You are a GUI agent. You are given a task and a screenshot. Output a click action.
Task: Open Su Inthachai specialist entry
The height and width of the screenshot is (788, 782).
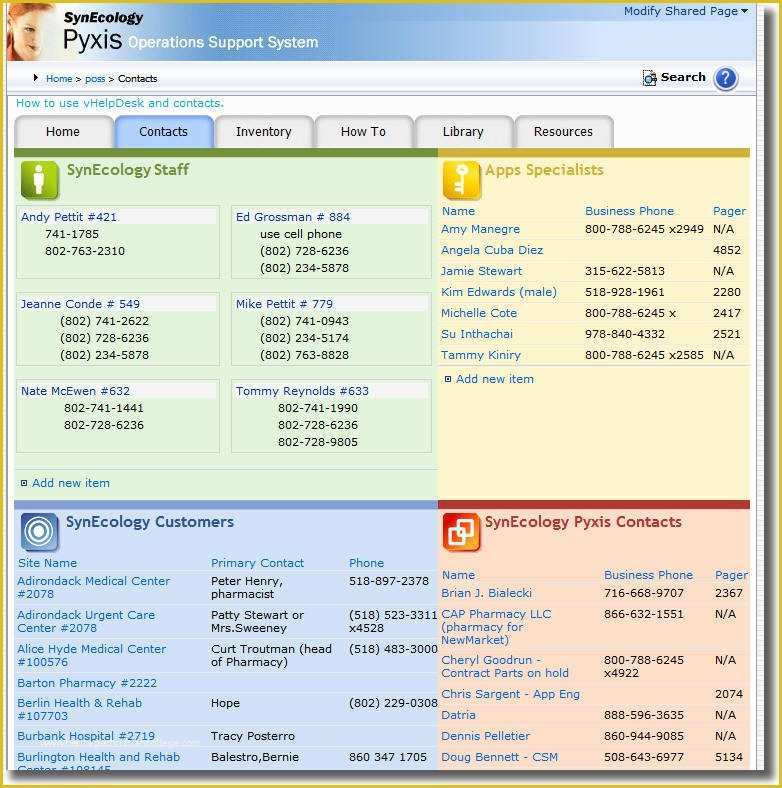coord(477,334)
